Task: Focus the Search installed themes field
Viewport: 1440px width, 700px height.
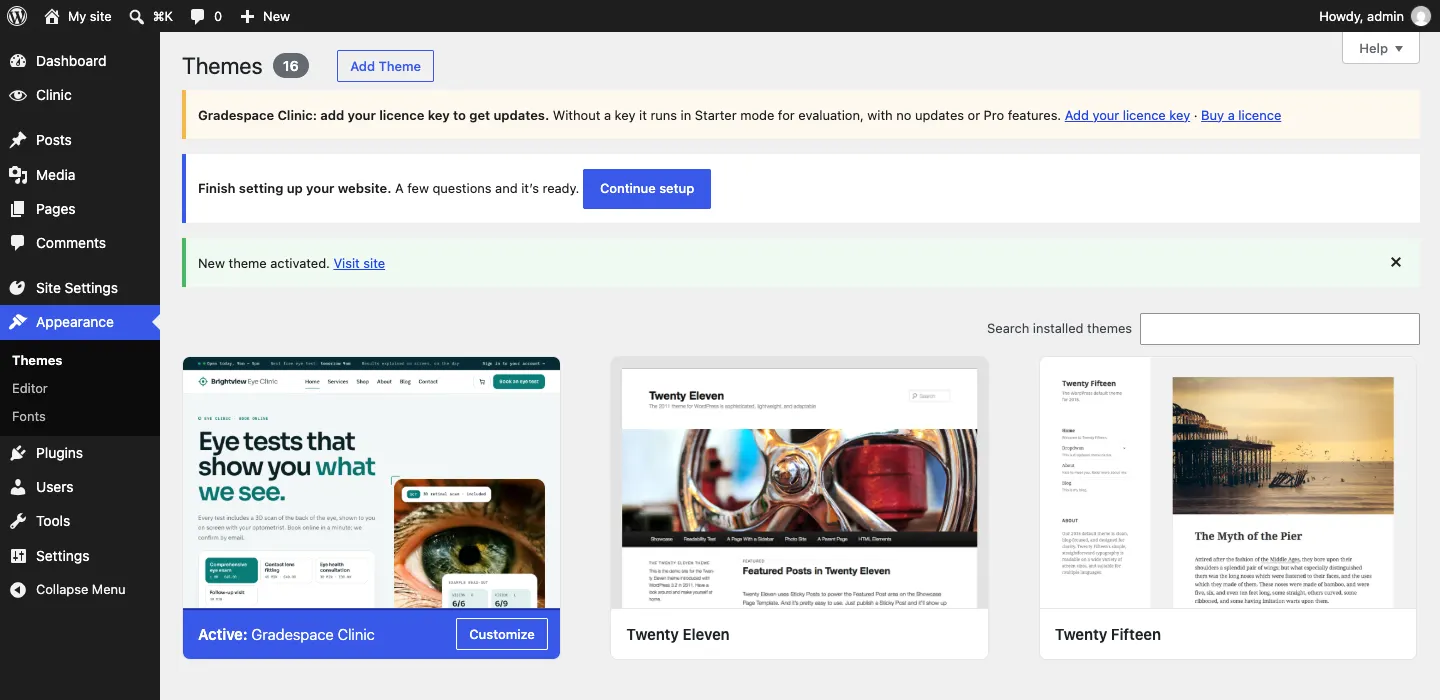Action: coord(1280,329)
